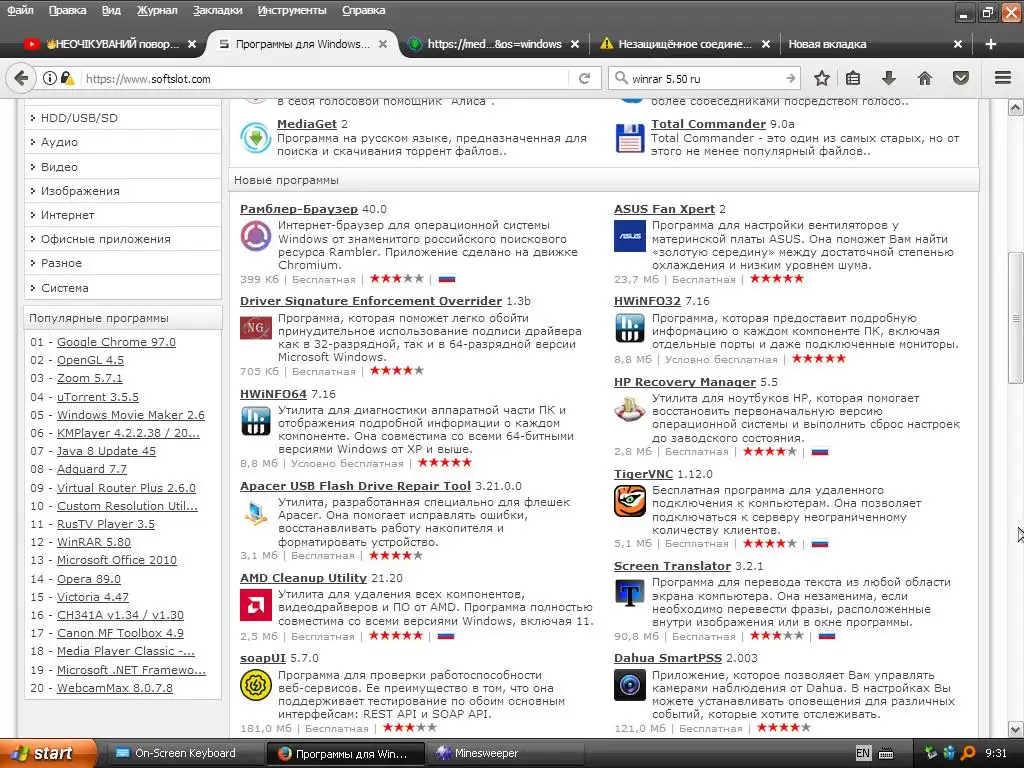The image size is (1024, 768).
Task: Click the MediaGet program icon
Action: pyautogui.click(x=255, y=138)
